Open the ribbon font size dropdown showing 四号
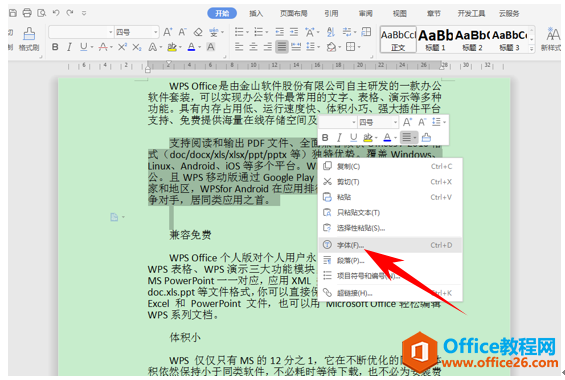 tap(156, 32)
